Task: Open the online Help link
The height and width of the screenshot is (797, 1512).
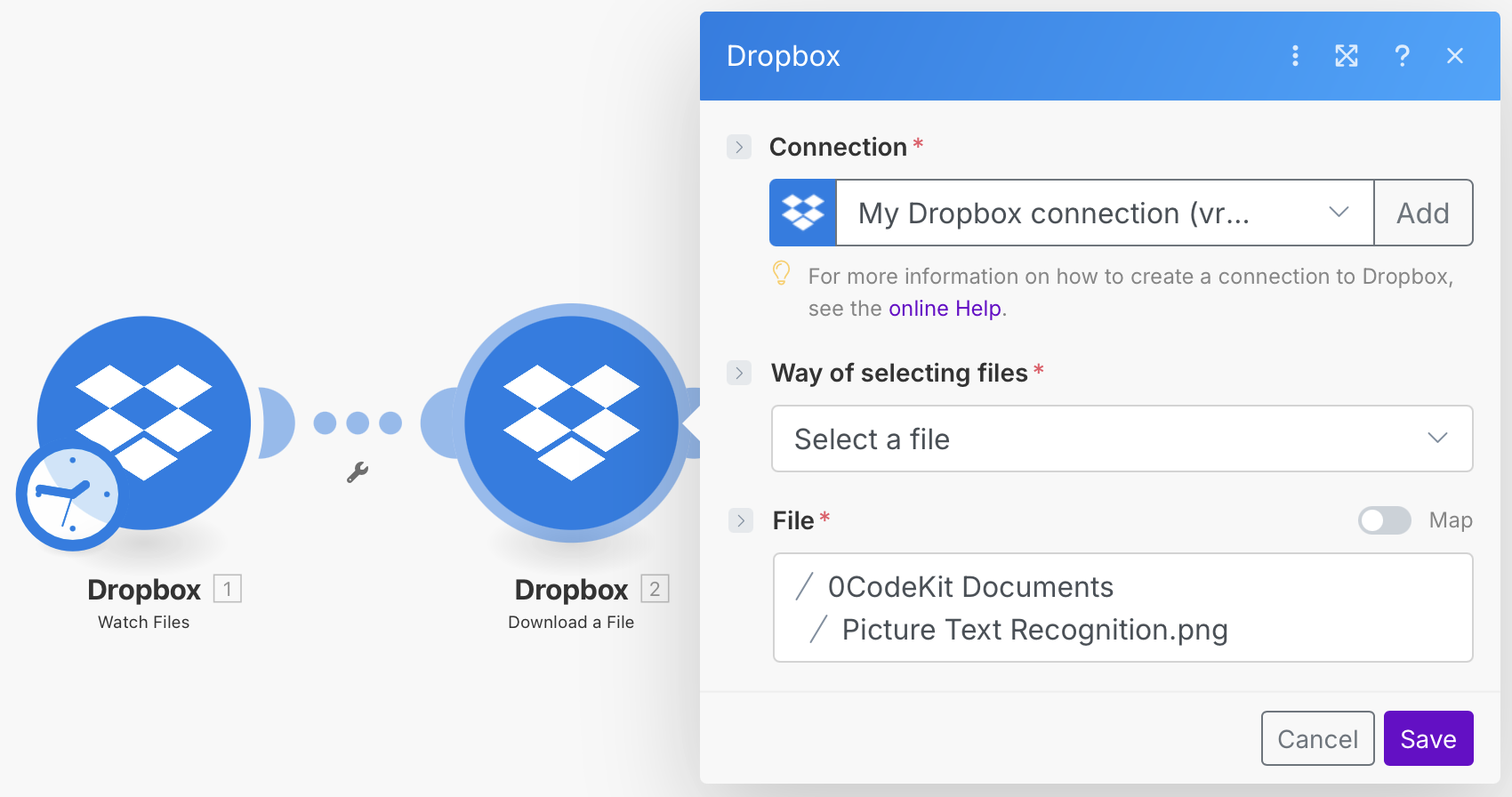Action: 945,309
